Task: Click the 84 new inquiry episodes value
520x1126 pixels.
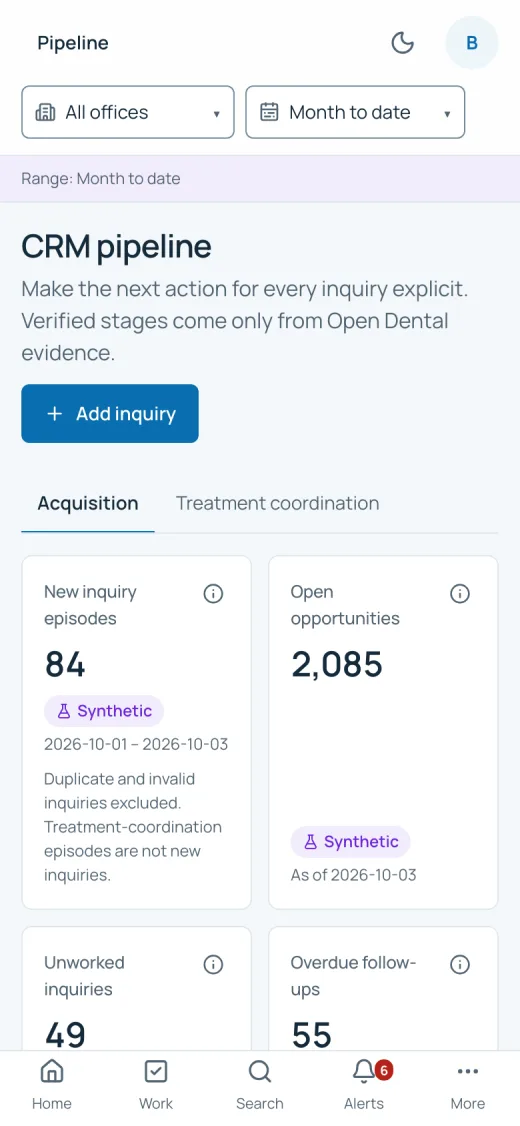Action: coord(65,664)
